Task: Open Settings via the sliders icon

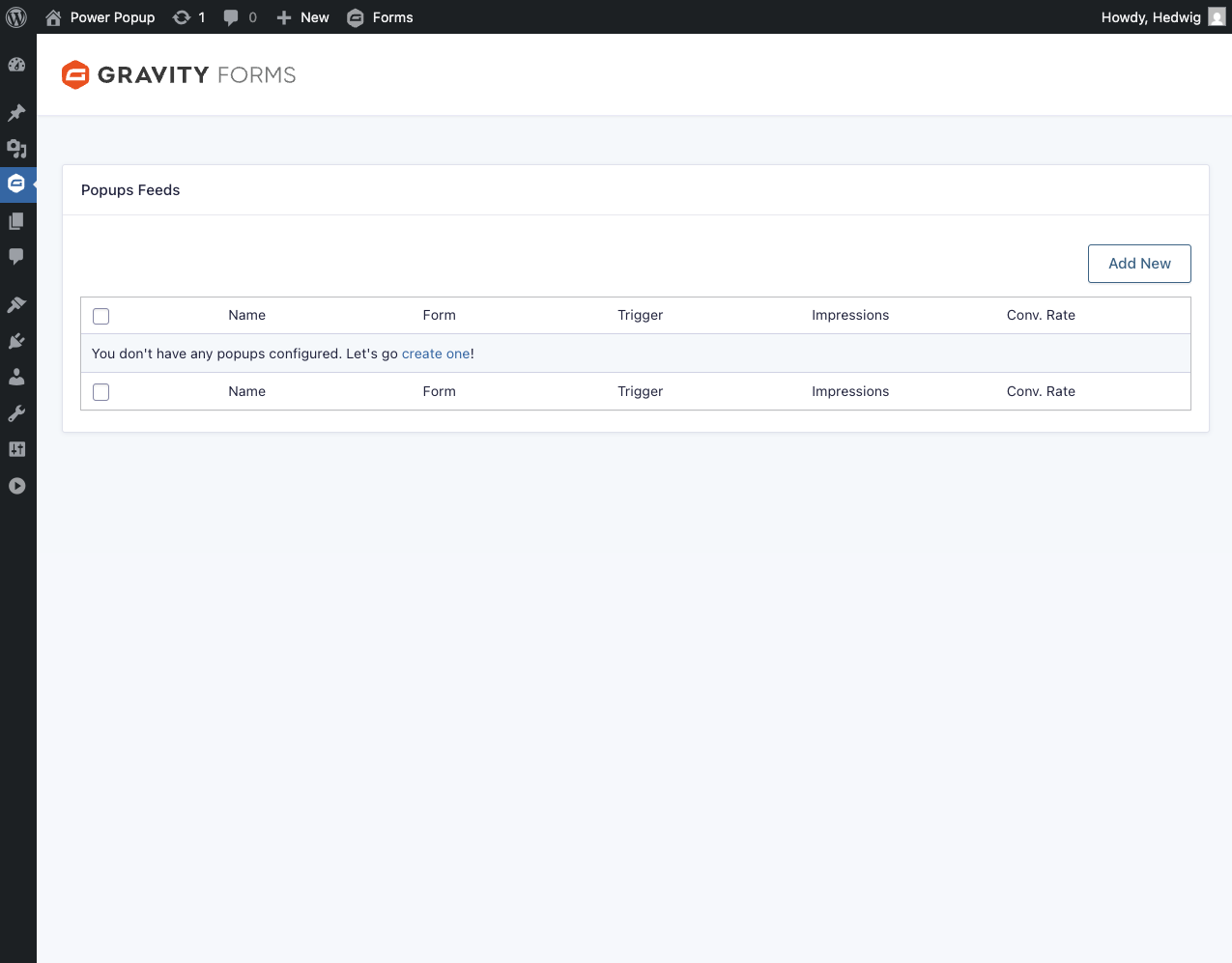Action: point(16,449)
